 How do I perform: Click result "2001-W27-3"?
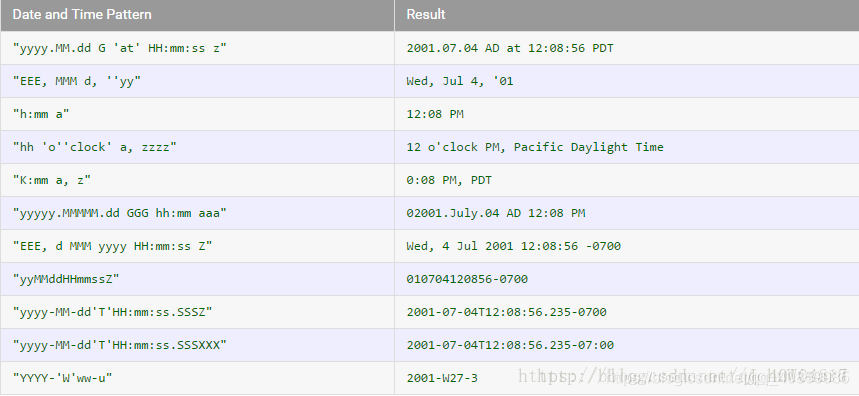pyautogui.click(x=442, y=378)
